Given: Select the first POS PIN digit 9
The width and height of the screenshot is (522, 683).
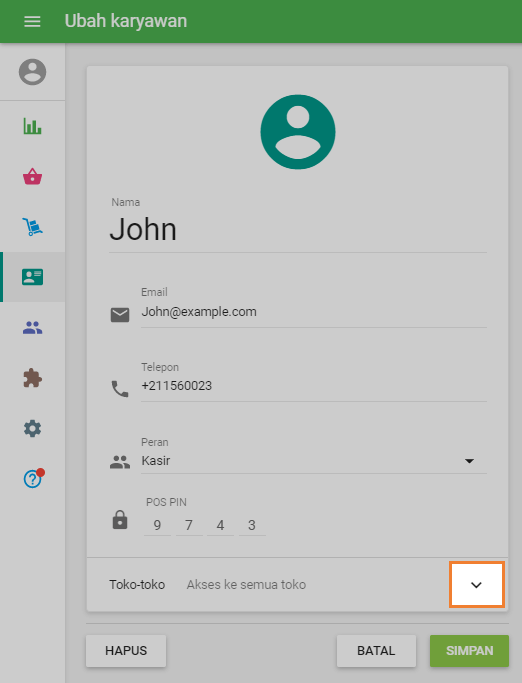Looking at the screenshot, I should (x=157, y=525).
